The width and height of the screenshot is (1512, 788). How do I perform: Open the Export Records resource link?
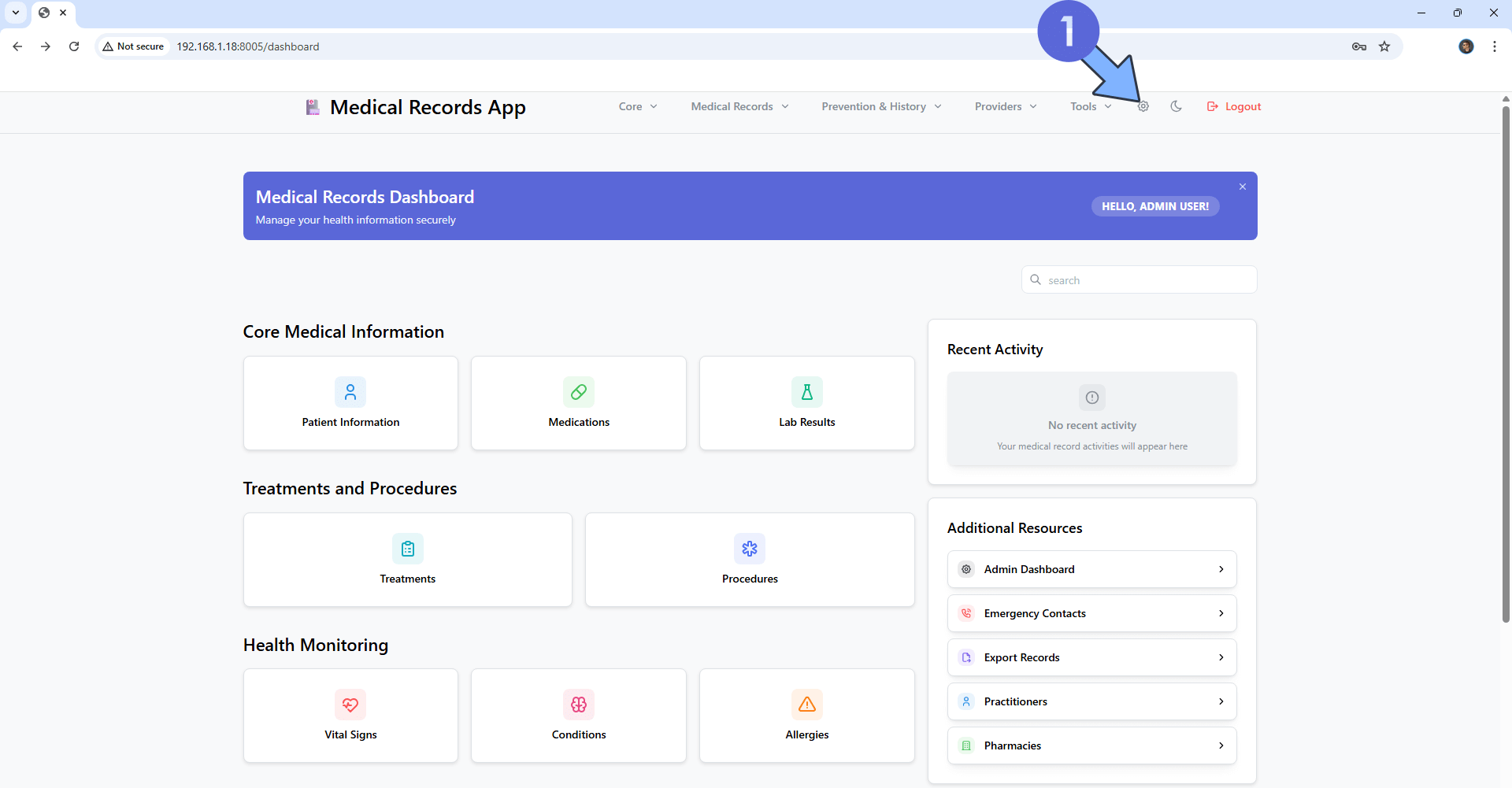(x=1092, y=657)
